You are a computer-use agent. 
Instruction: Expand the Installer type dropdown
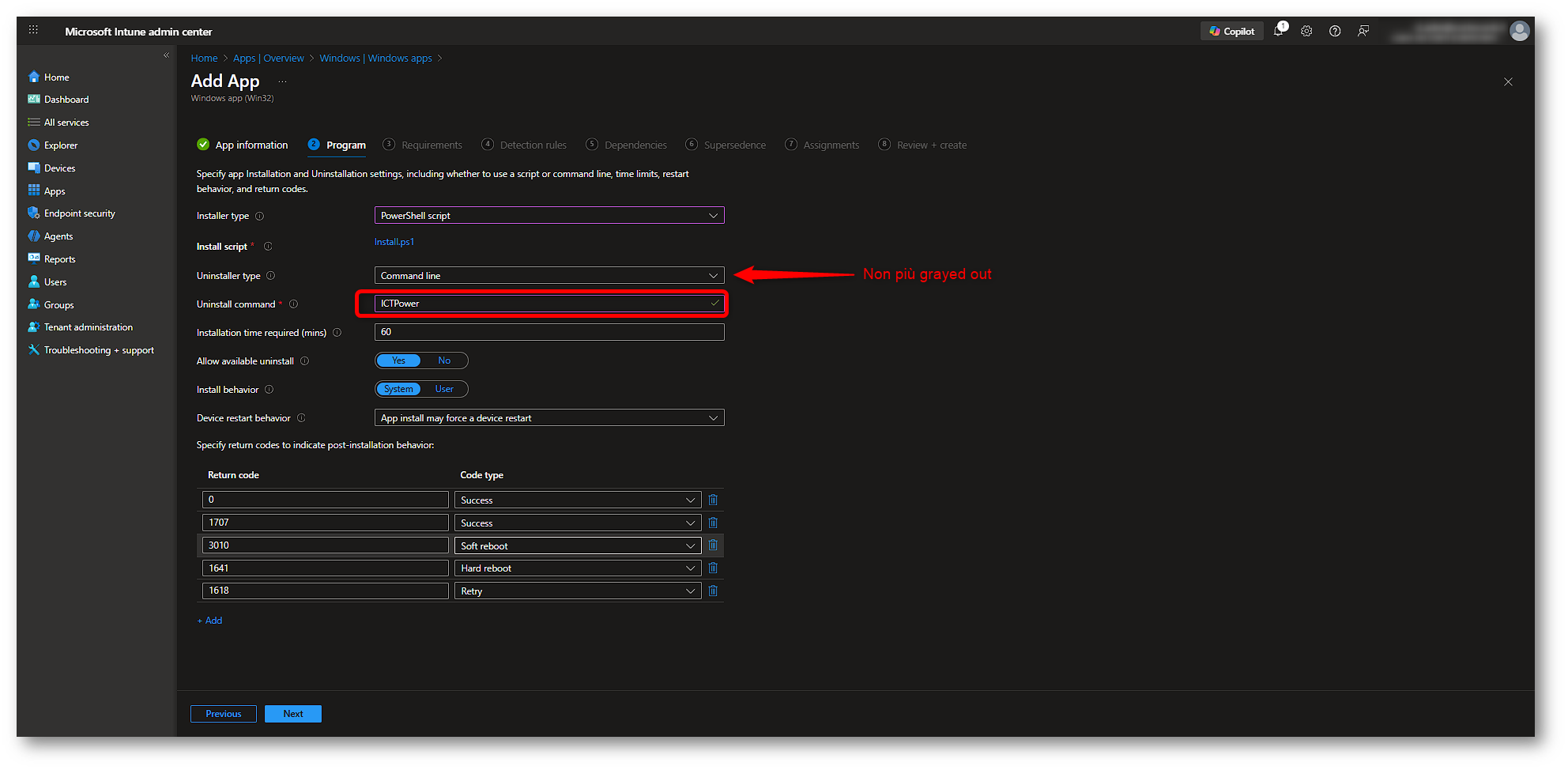click(548, 216)
